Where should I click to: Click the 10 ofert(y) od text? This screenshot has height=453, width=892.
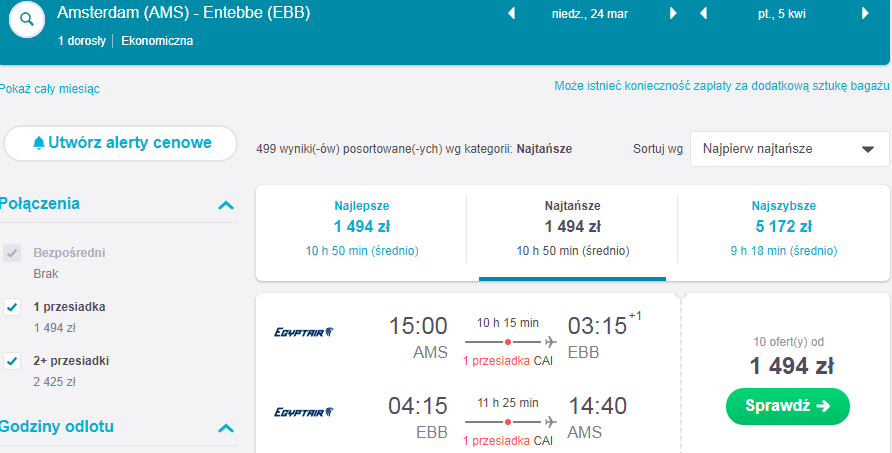click(x=788, y=342)
